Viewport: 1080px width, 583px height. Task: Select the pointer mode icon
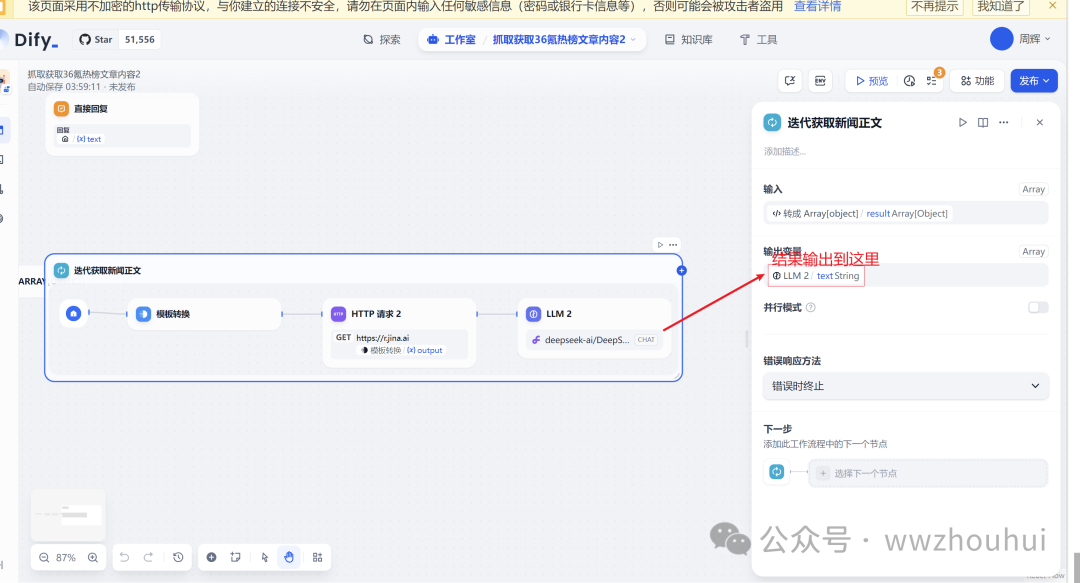pyautogui.click(x=264, y=558)
